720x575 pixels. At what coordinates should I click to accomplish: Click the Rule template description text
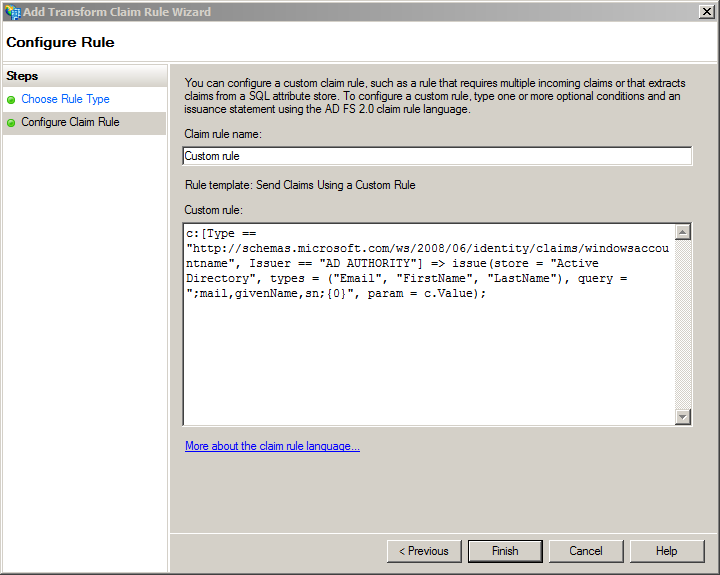300,185
